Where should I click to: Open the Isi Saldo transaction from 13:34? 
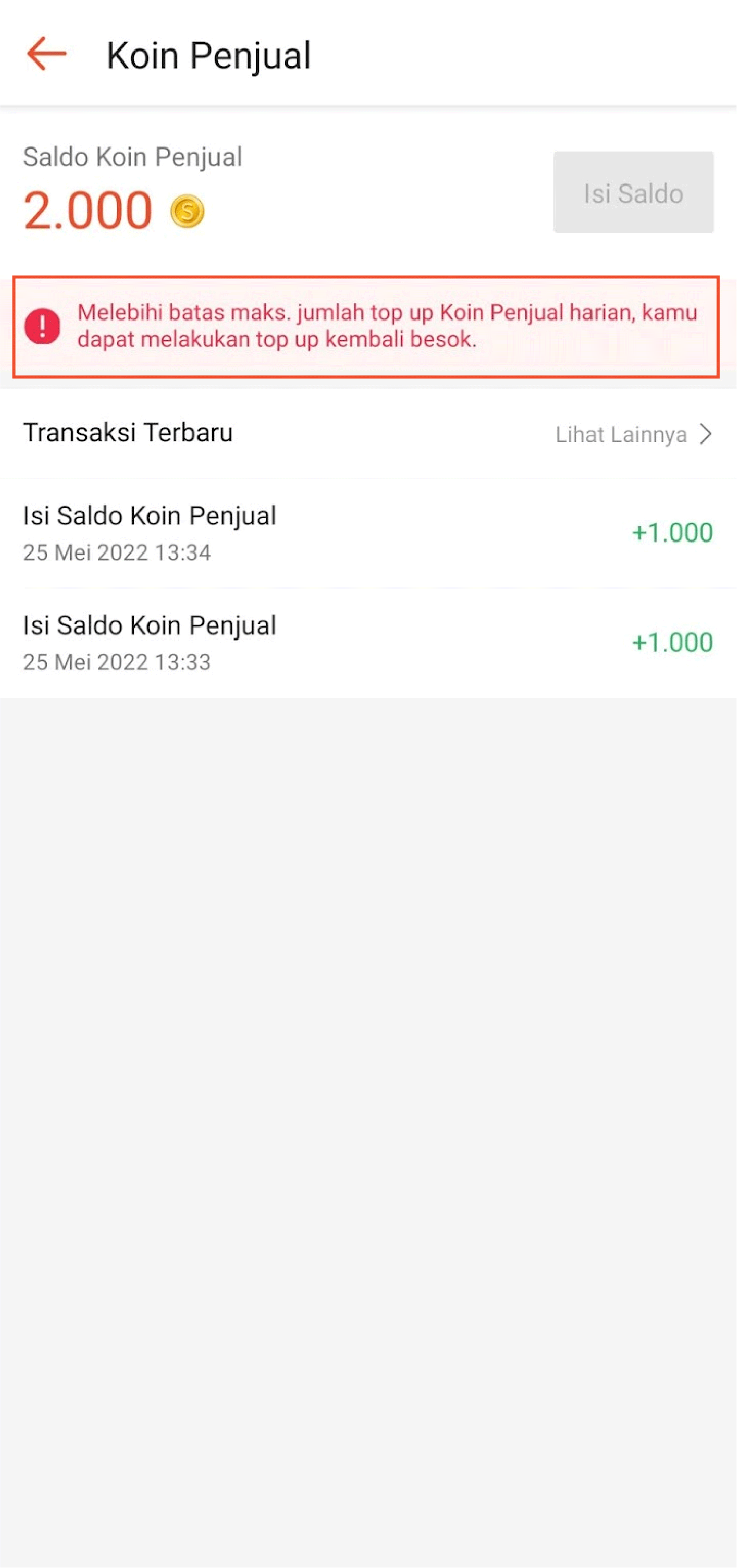[150, 516]
